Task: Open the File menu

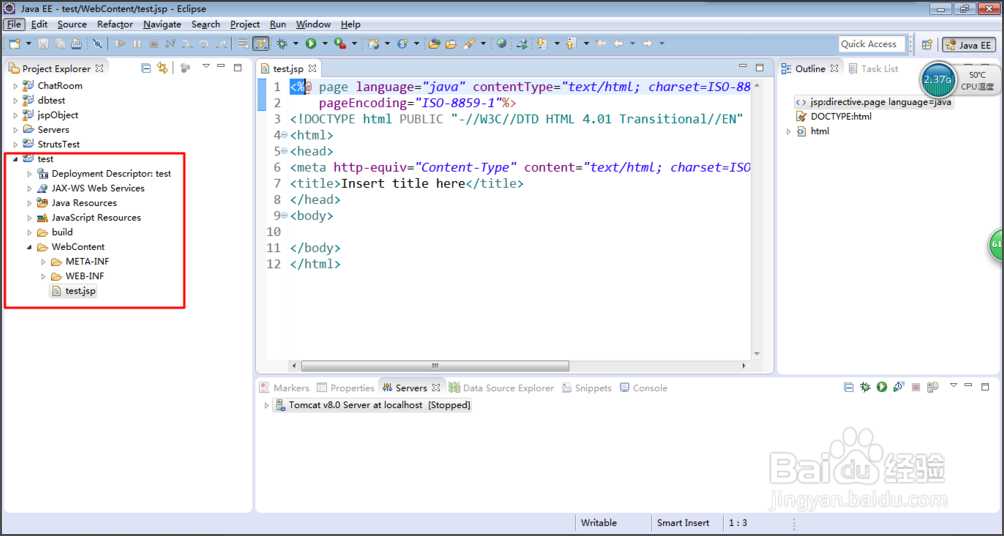Action: 14,24
